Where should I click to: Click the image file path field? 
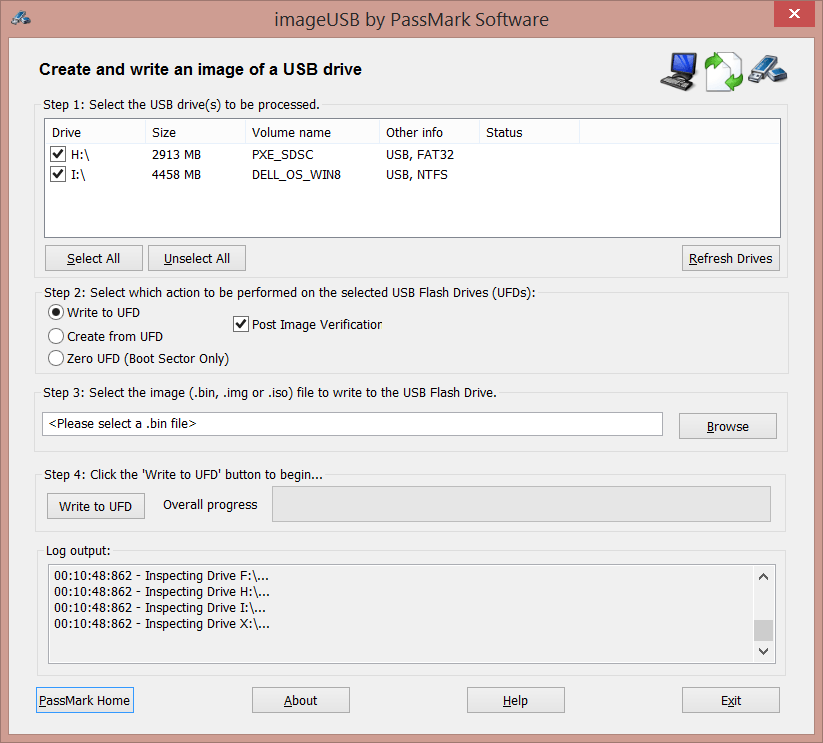tap(352, 424)
